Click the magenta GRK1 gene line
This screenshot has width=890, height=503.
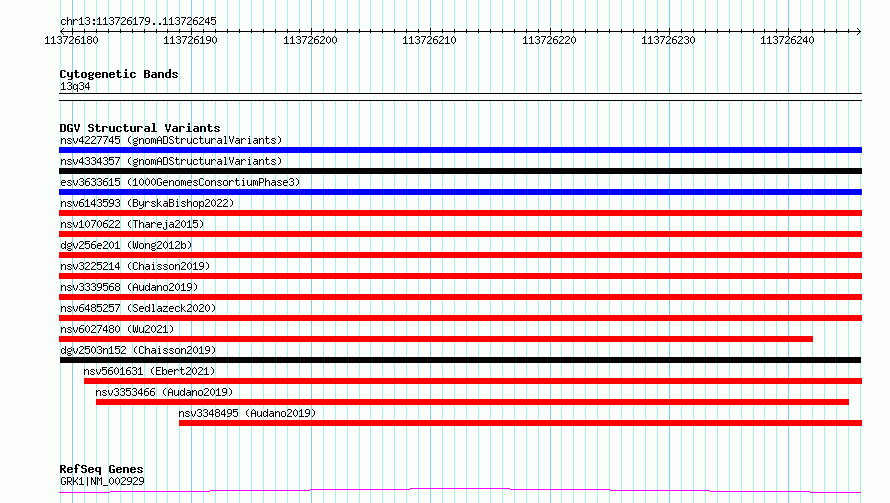point(460,490)
